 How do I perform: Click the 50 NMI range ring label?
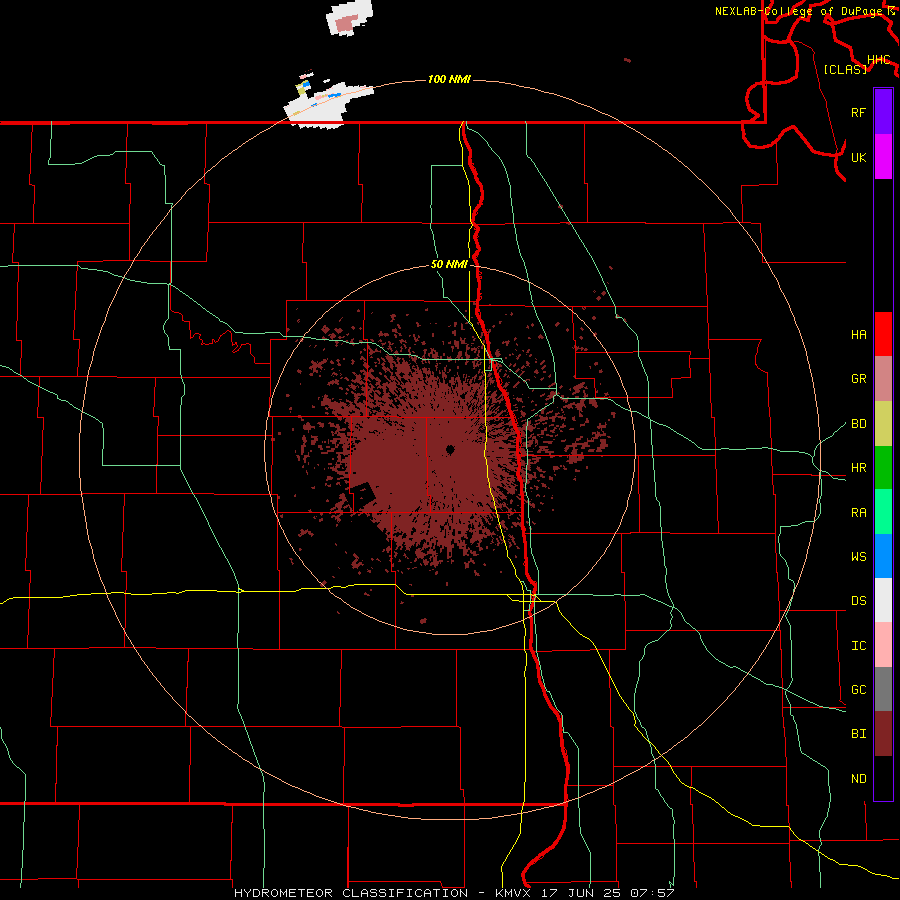pyautogui.click(x=449, y=265)
